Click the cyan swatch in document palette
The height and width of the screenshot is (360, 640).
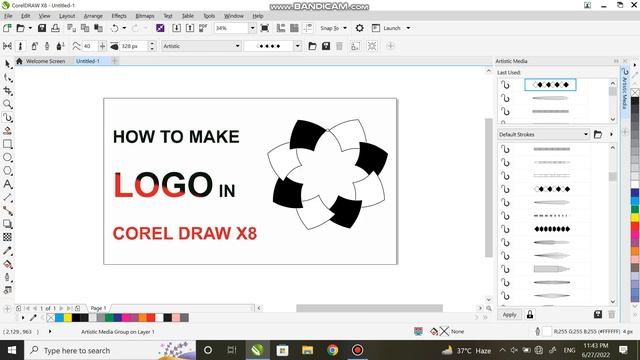point(59,318)
